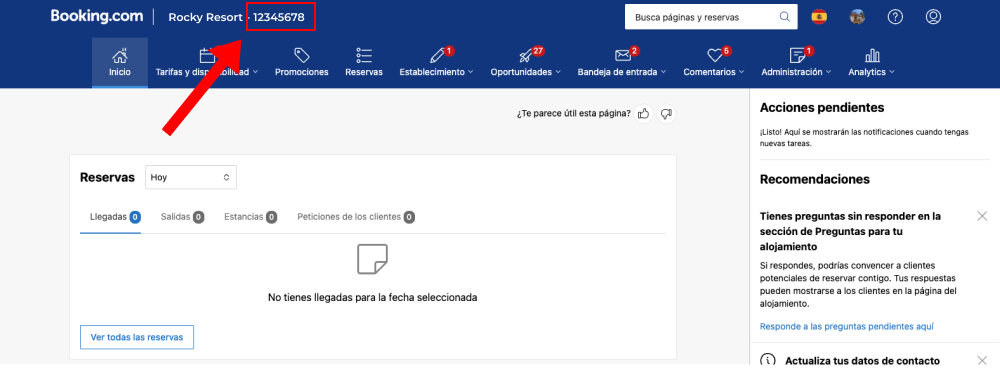Click the Spanish flag language icon
The height and width of the screenshot is (372, 1000).
[x=819, y=17]
